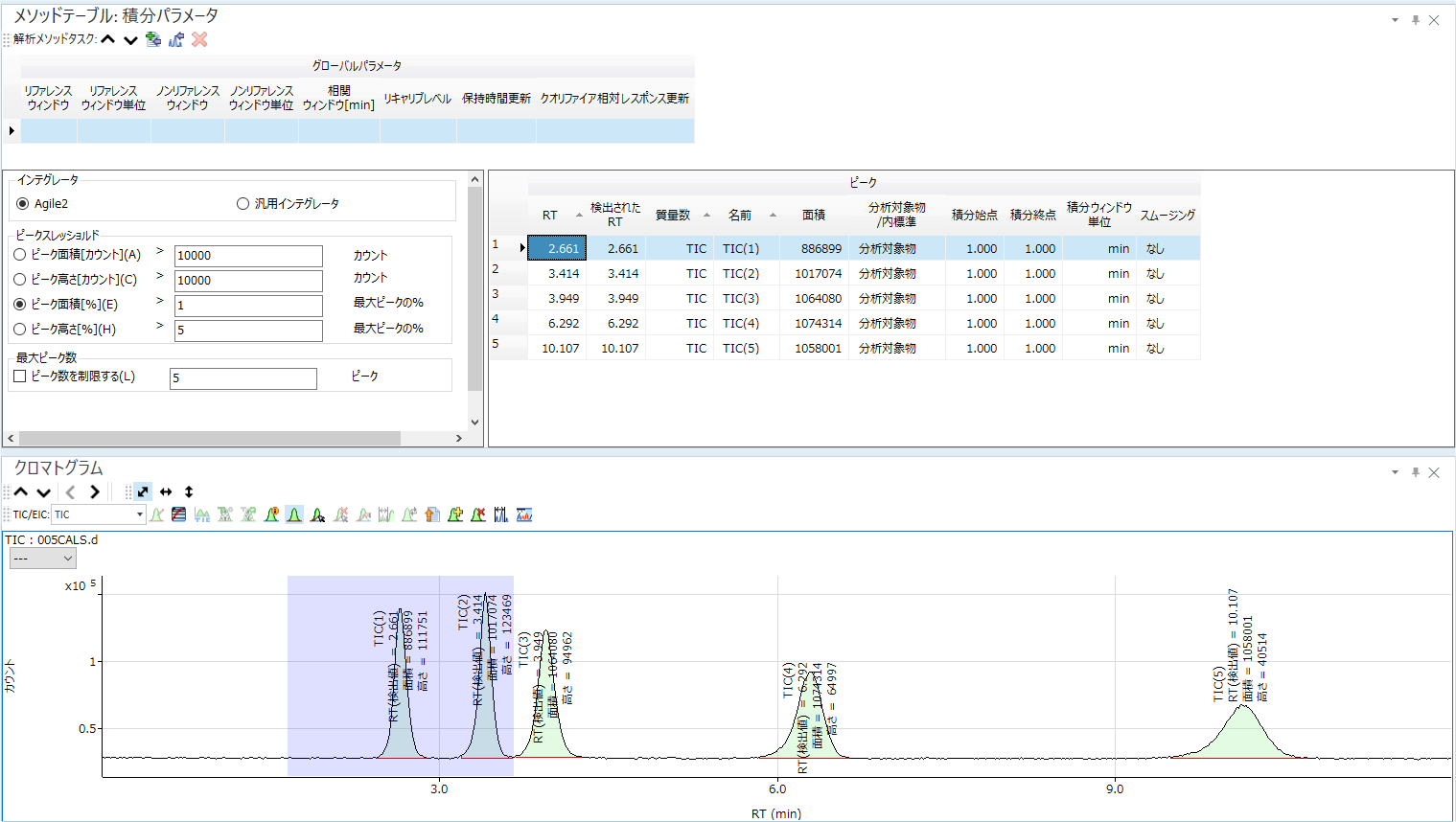Click blue peaks with range brackets icon
The height and width of the screenshot is (822, 1456).
(501, 514)
